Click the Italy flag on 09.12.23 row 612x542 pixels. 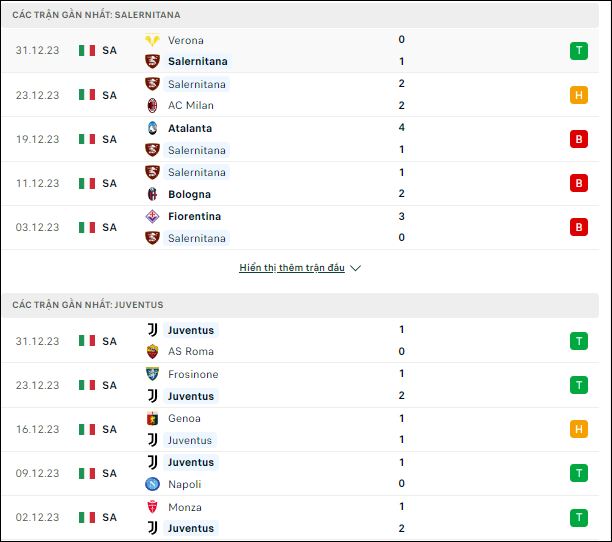click(87, 473)
